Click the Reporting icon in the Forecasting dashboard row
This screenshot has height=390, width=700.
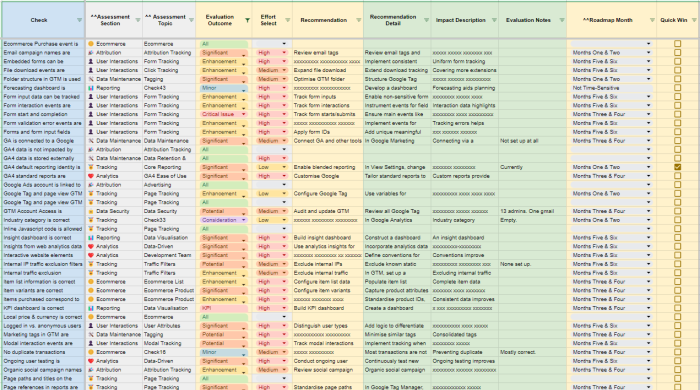pyautogui.click(x=91, y=88)
